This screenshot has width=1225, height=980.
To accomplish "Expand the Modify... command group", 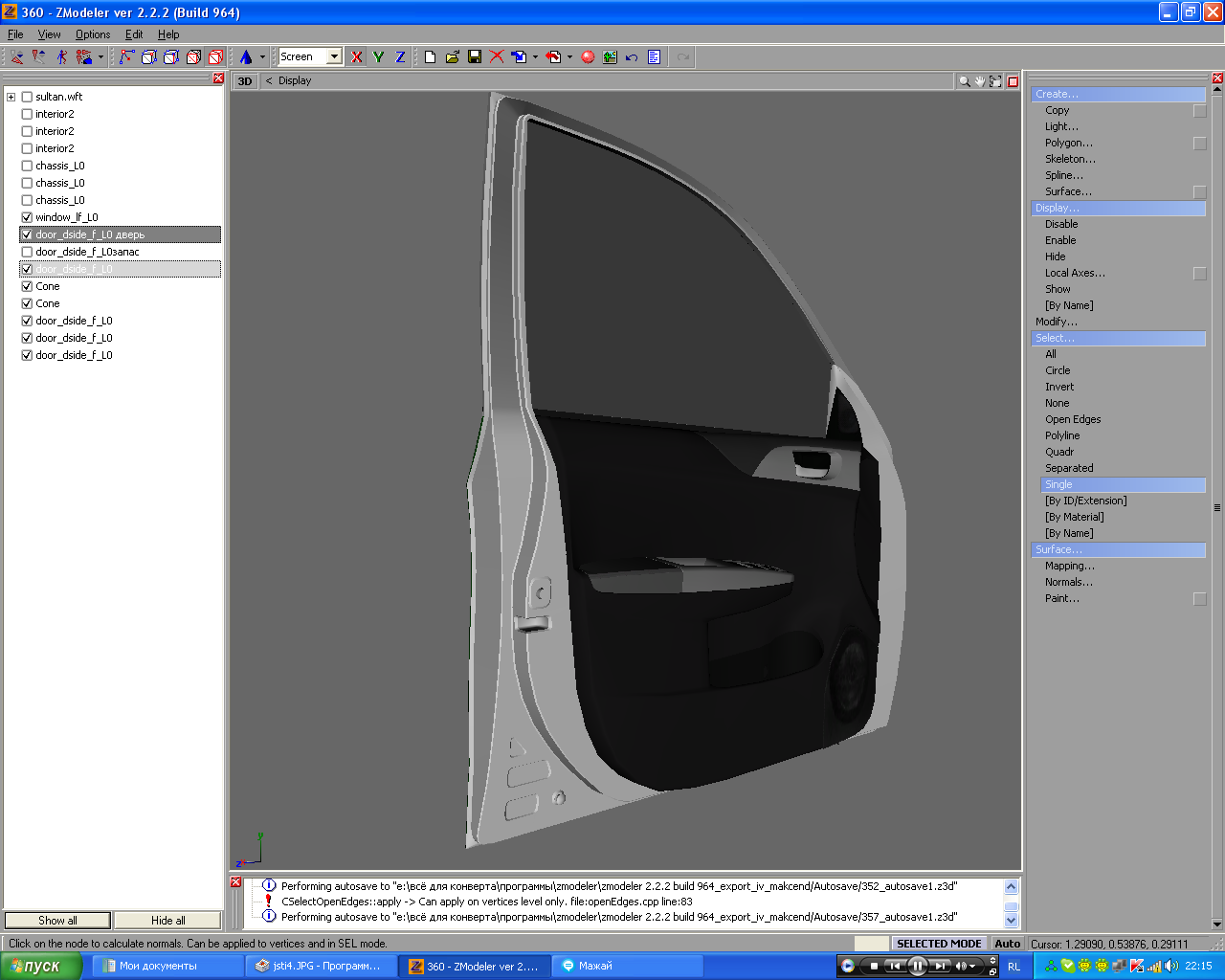I will (1056, 322).
